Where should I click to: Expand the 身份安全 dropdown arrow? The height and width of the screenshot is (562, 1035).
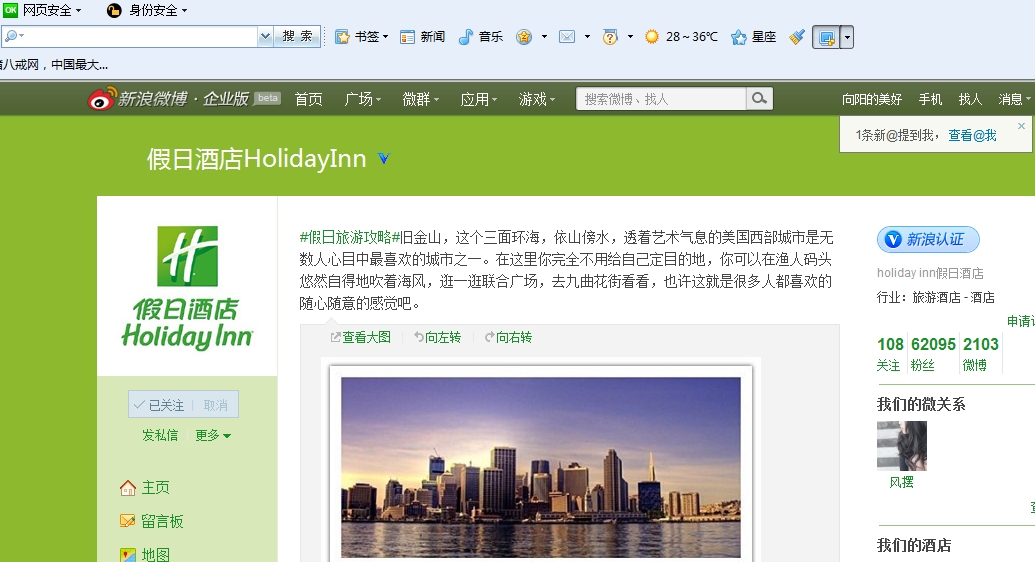[x=184, y=11]
